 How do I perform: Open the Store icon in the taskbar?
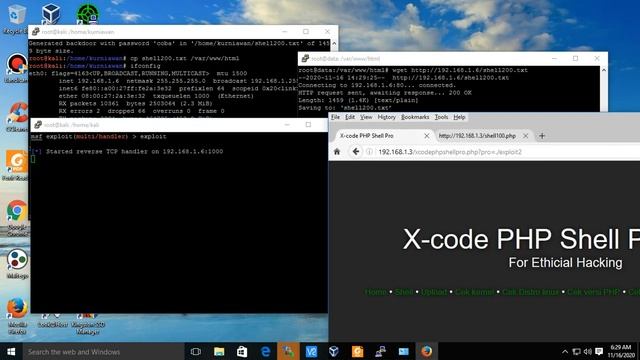click(242, 351)
